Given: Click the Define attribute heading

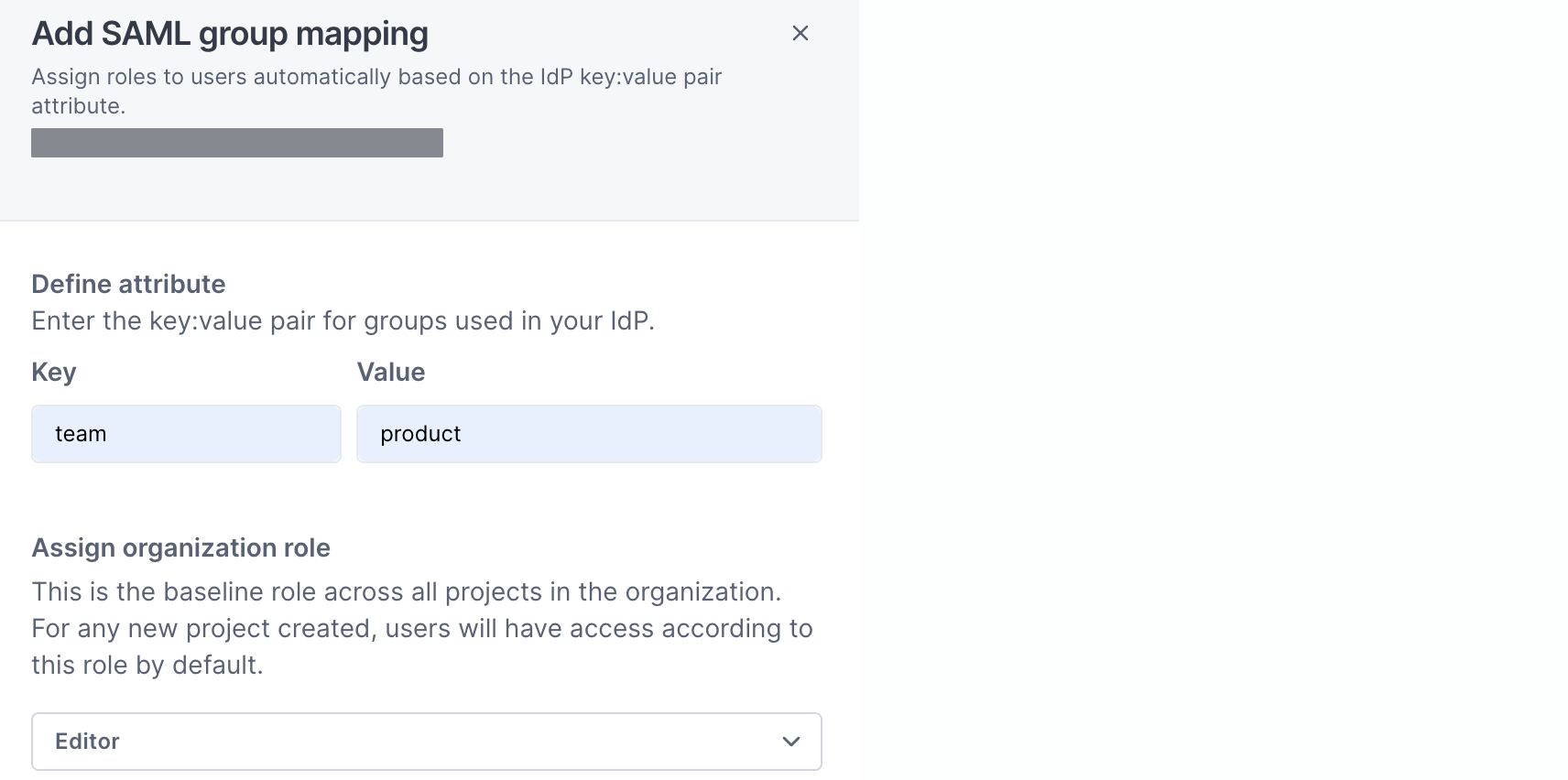Looking at the screenshot, I should coord(128,284).
